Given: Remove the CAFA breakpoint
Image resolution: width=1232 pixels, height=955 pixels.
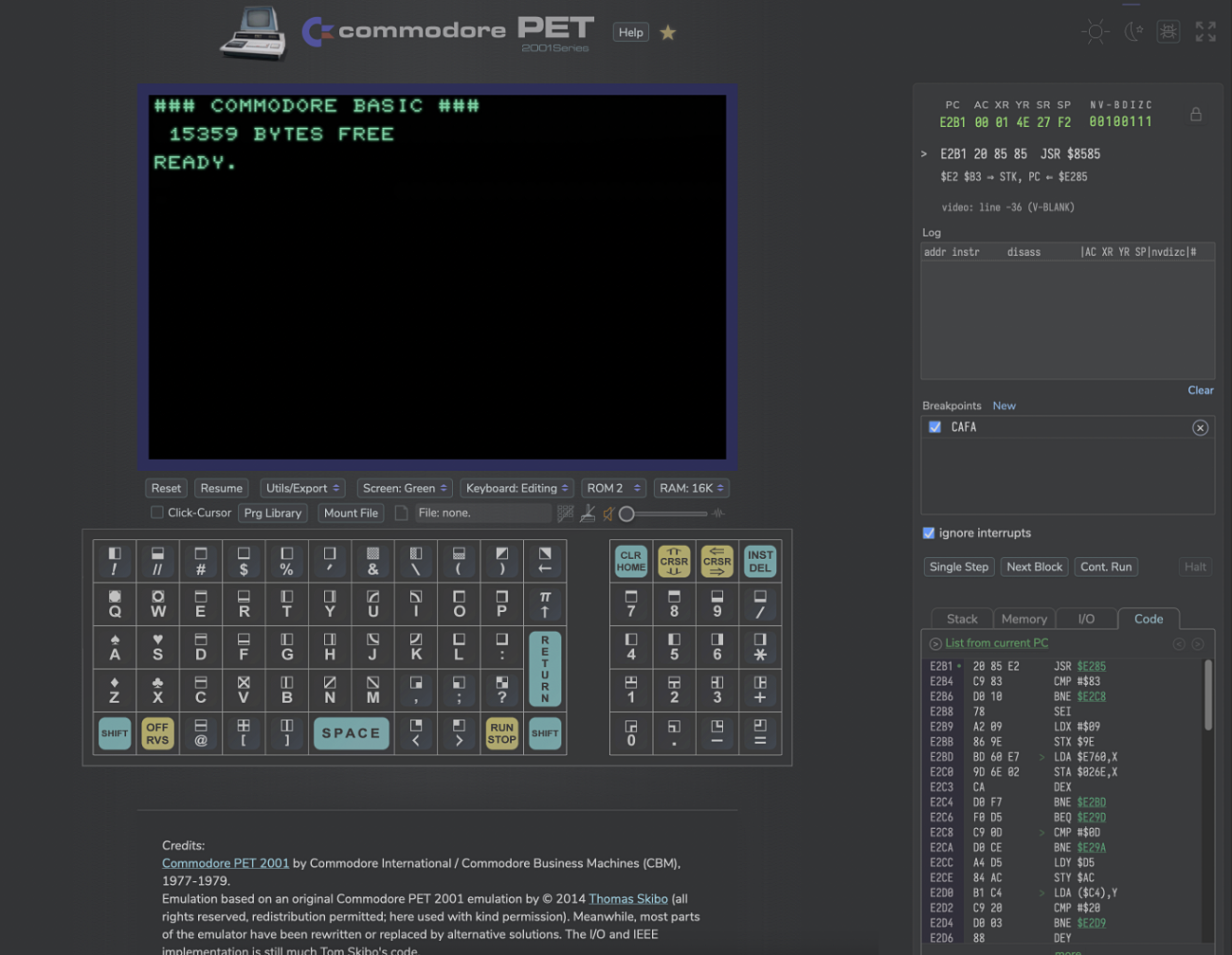Looking at the screenshot, I should 1200,427.
